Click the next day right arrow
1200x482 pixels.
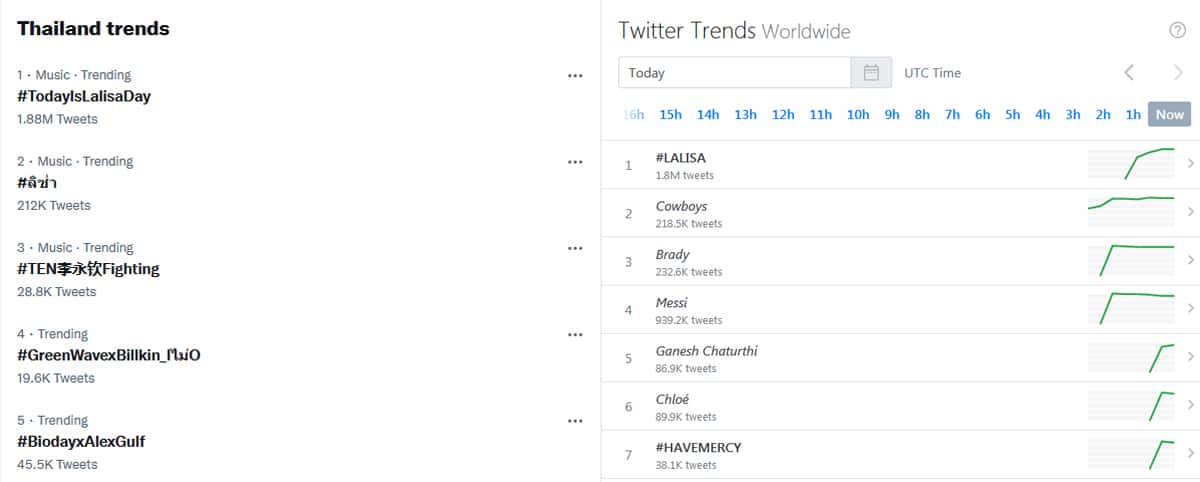tap(1178, 72)
